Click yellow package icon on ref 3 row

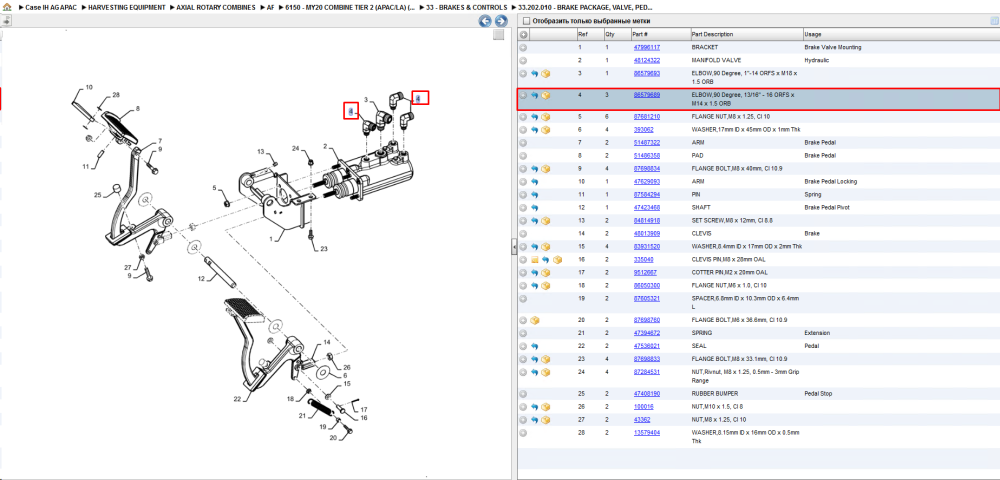pos(546,74)
